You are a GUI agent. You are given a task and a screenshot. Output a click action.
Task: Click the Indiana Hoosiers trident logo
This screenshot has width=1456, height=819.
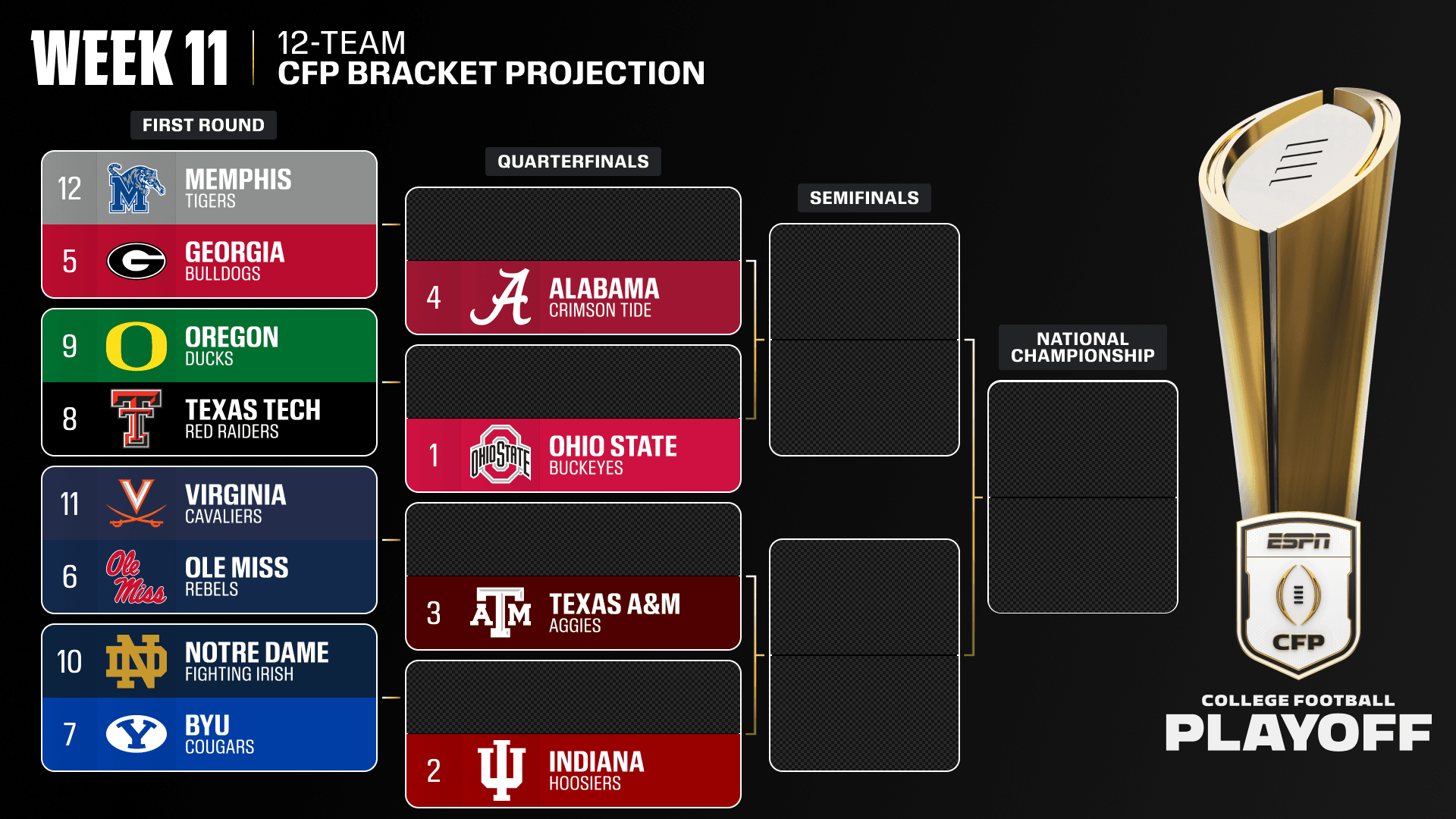tap(500, 770)
